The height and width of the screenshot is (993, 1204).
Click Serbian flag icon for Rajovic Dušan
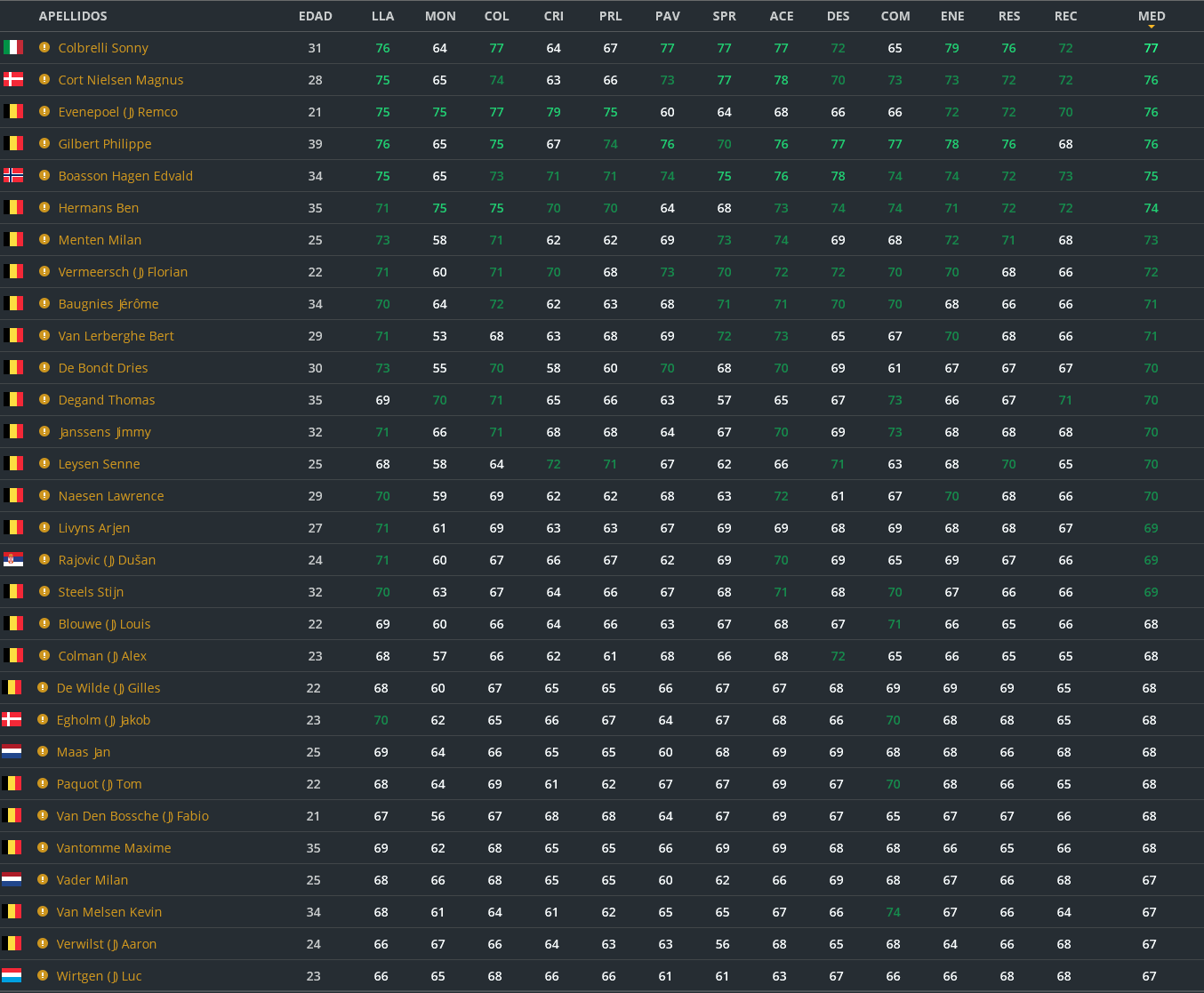pos(13,559)
